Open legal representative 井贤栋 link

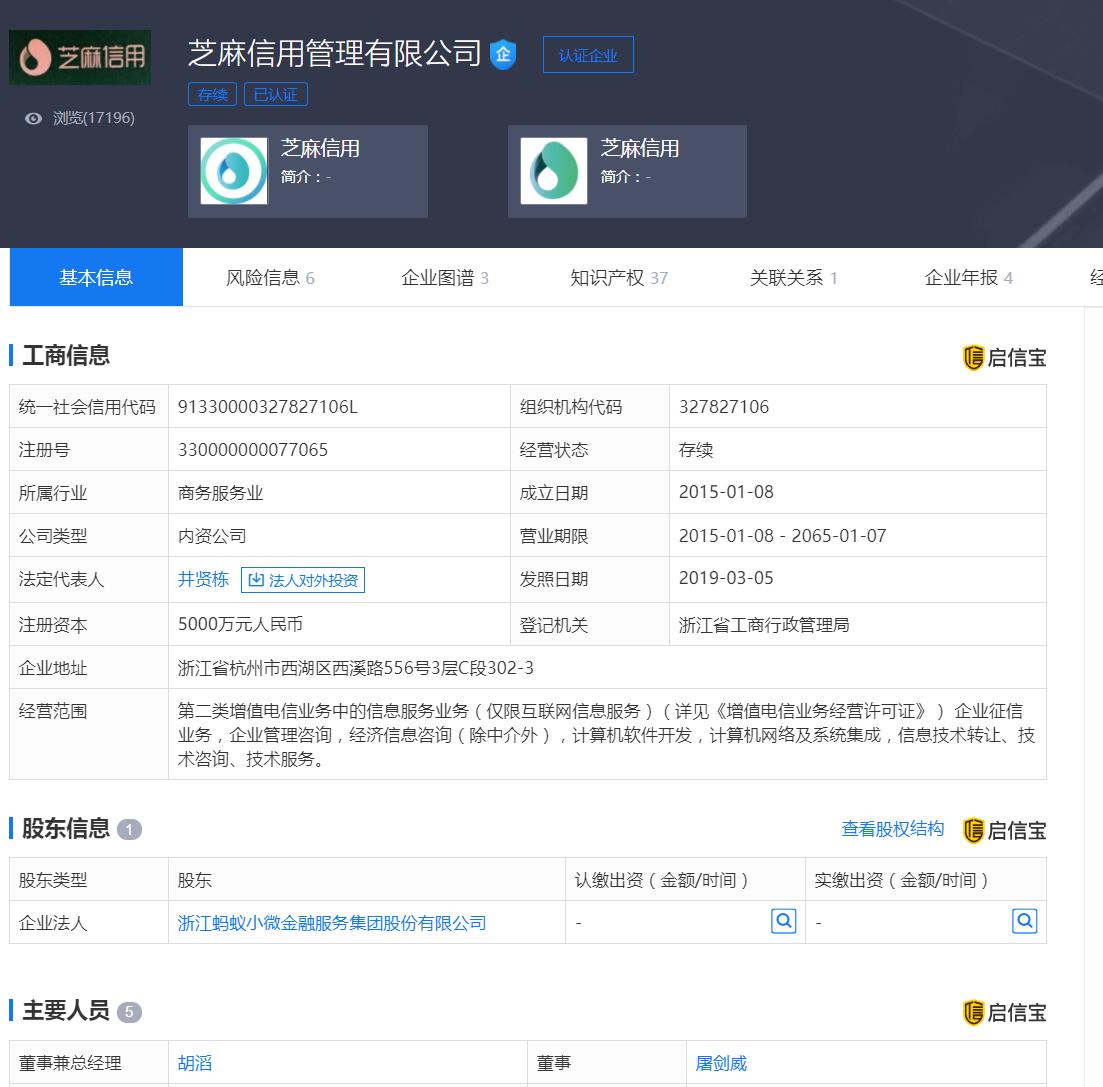203,579
